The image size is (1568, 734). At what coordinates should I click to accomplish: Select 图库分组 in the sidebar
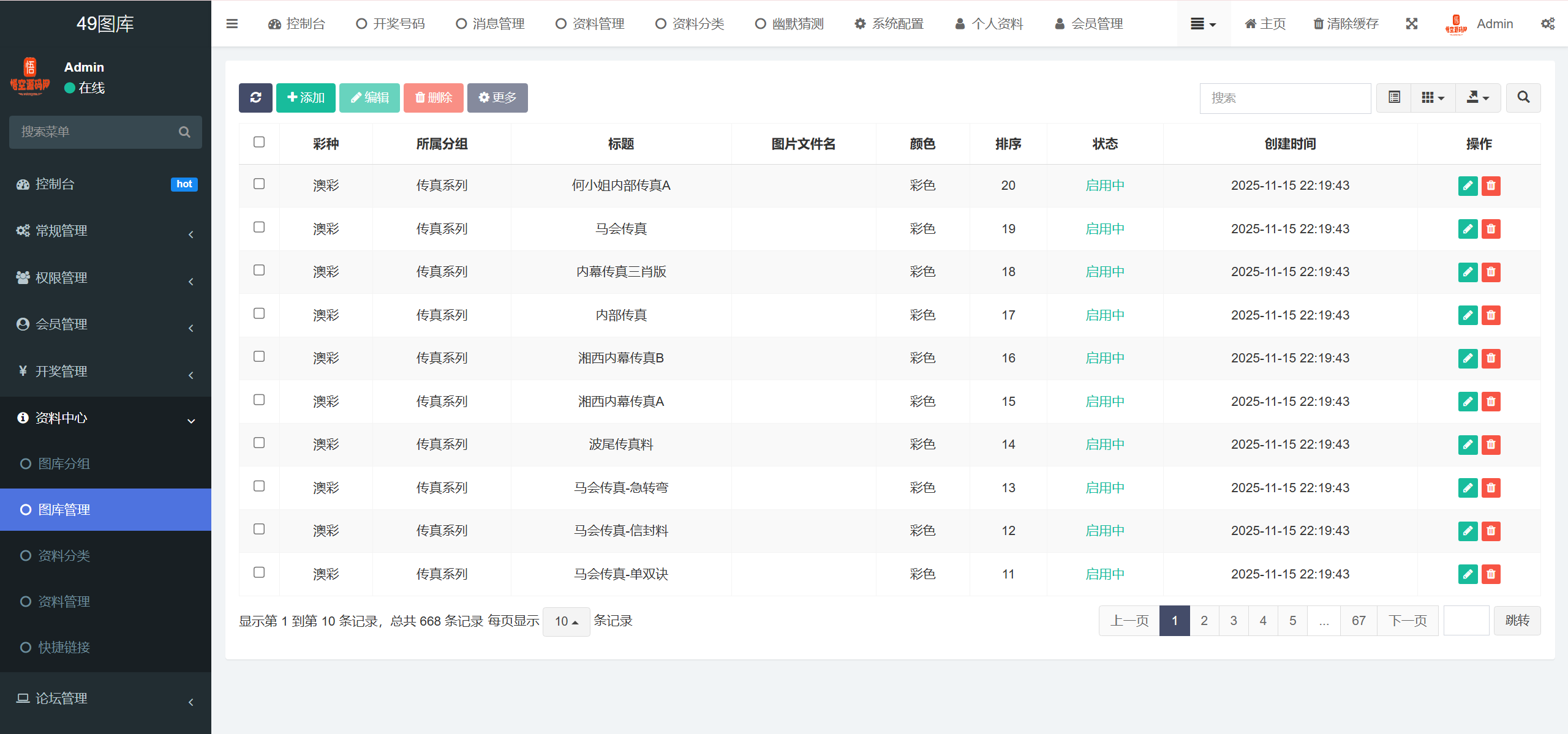click(64, 464)
